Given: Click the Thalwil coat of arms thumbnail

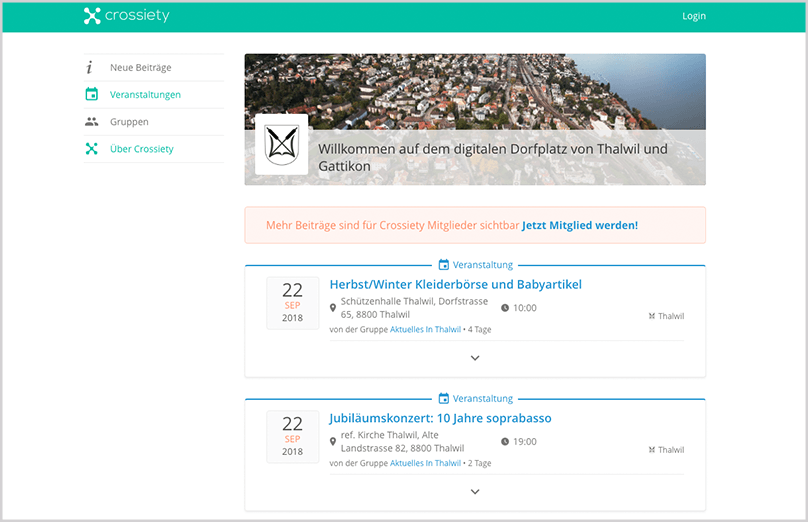Looking at the screenshot, I should (281, 145).
